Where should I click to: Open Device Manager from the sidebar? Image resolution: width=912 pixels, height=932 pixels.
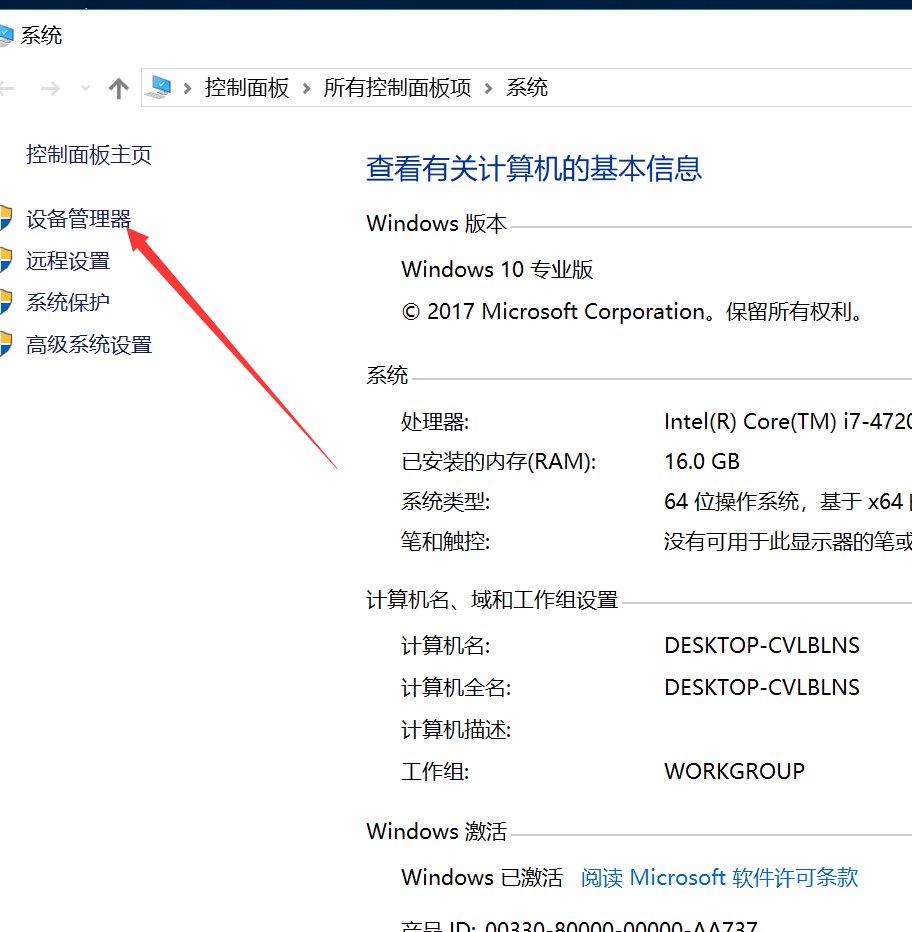coord(80,218)
